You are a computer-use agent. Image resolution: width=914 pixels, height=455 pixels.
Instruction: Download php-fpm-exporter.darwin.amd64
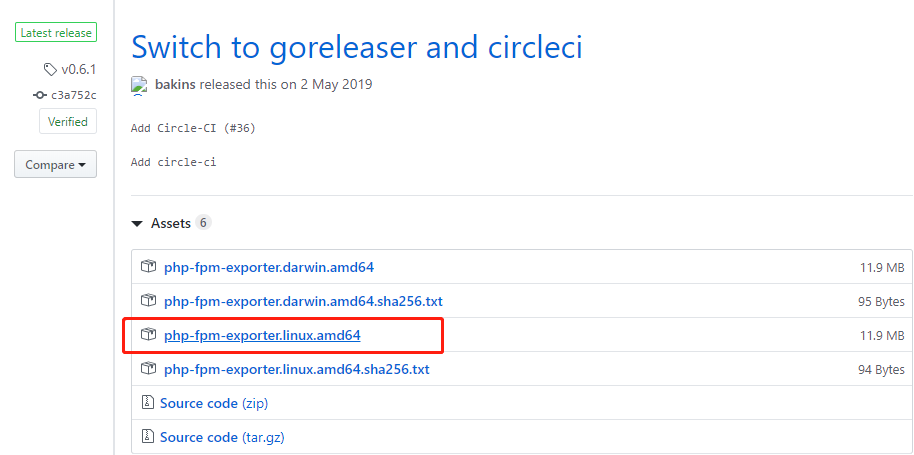269,268
